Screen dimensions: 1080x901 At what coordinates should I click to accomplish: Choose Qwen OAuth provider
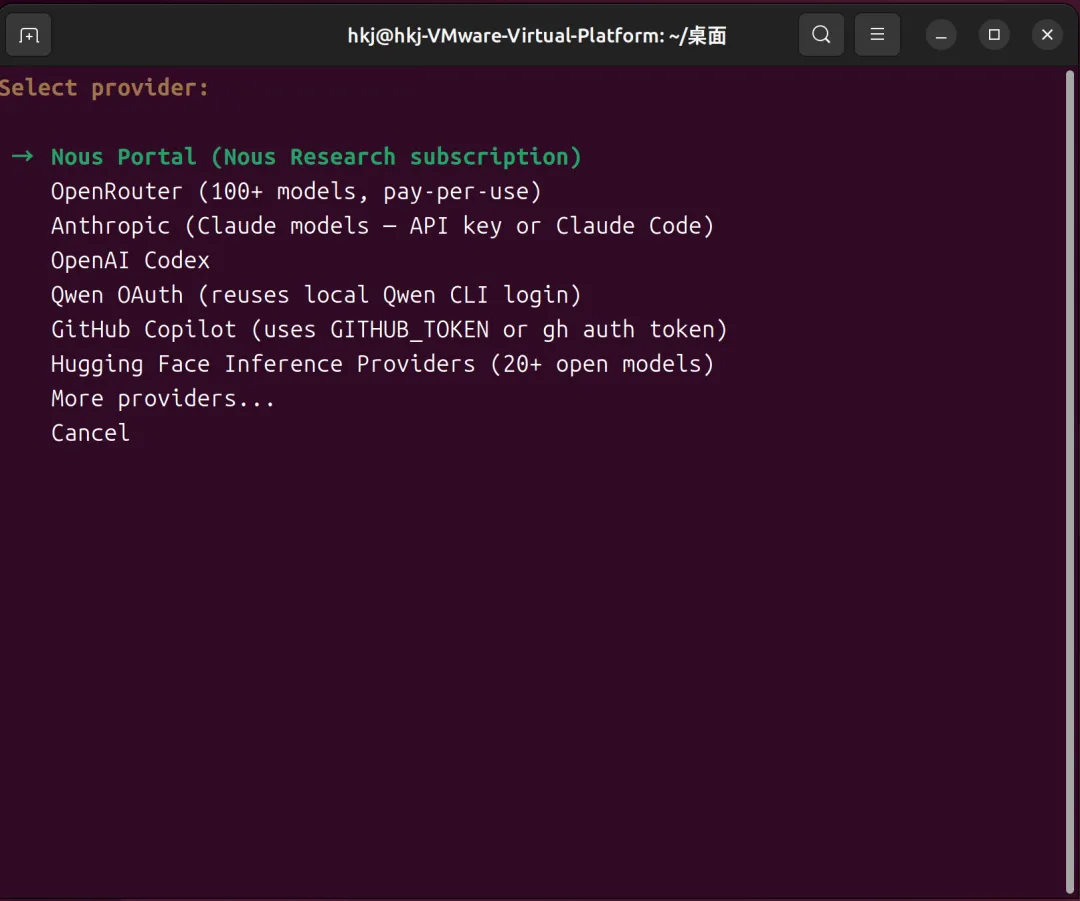[x=316, y=295]
